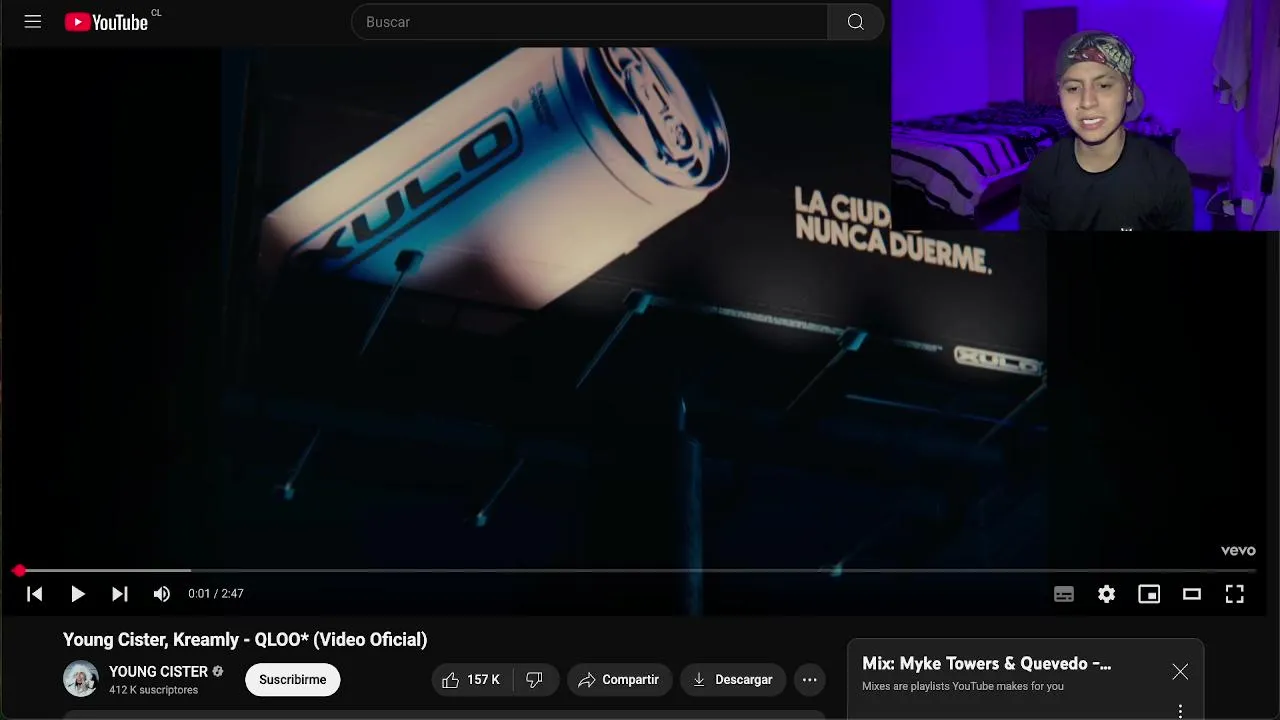Toggle subtitles on the player
Image resolution: width=1280 pixels, height=720 pixels.
[x=1064, y=594]
